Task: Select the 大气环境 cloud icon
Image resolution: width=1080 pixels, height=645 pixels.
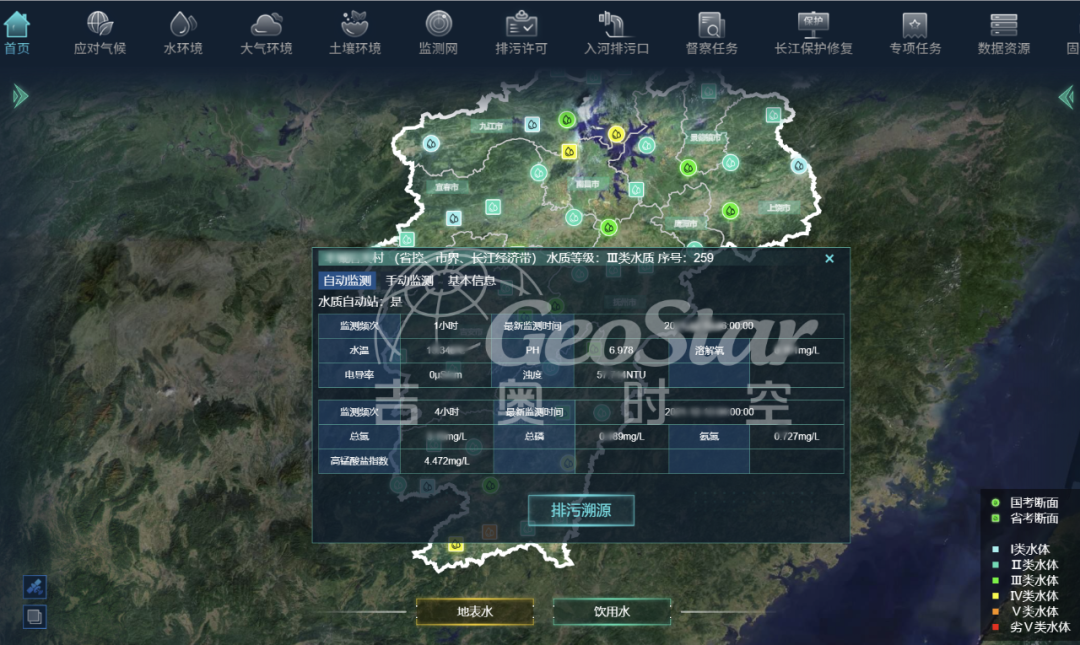Action: [266, 24]
